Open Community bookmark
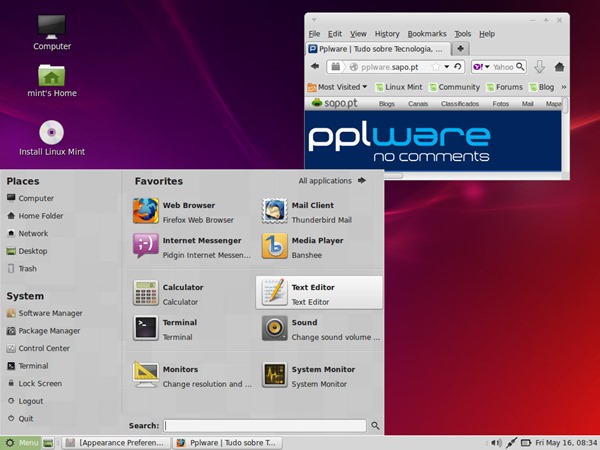The width and height of the screenshot is (600, 450). [454, 87]
